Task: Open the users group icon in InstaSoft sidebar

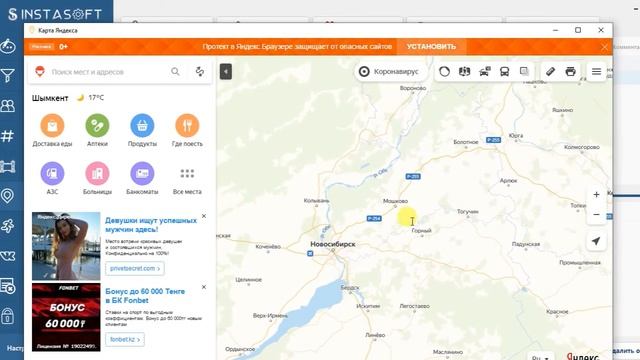Action: 8,106
